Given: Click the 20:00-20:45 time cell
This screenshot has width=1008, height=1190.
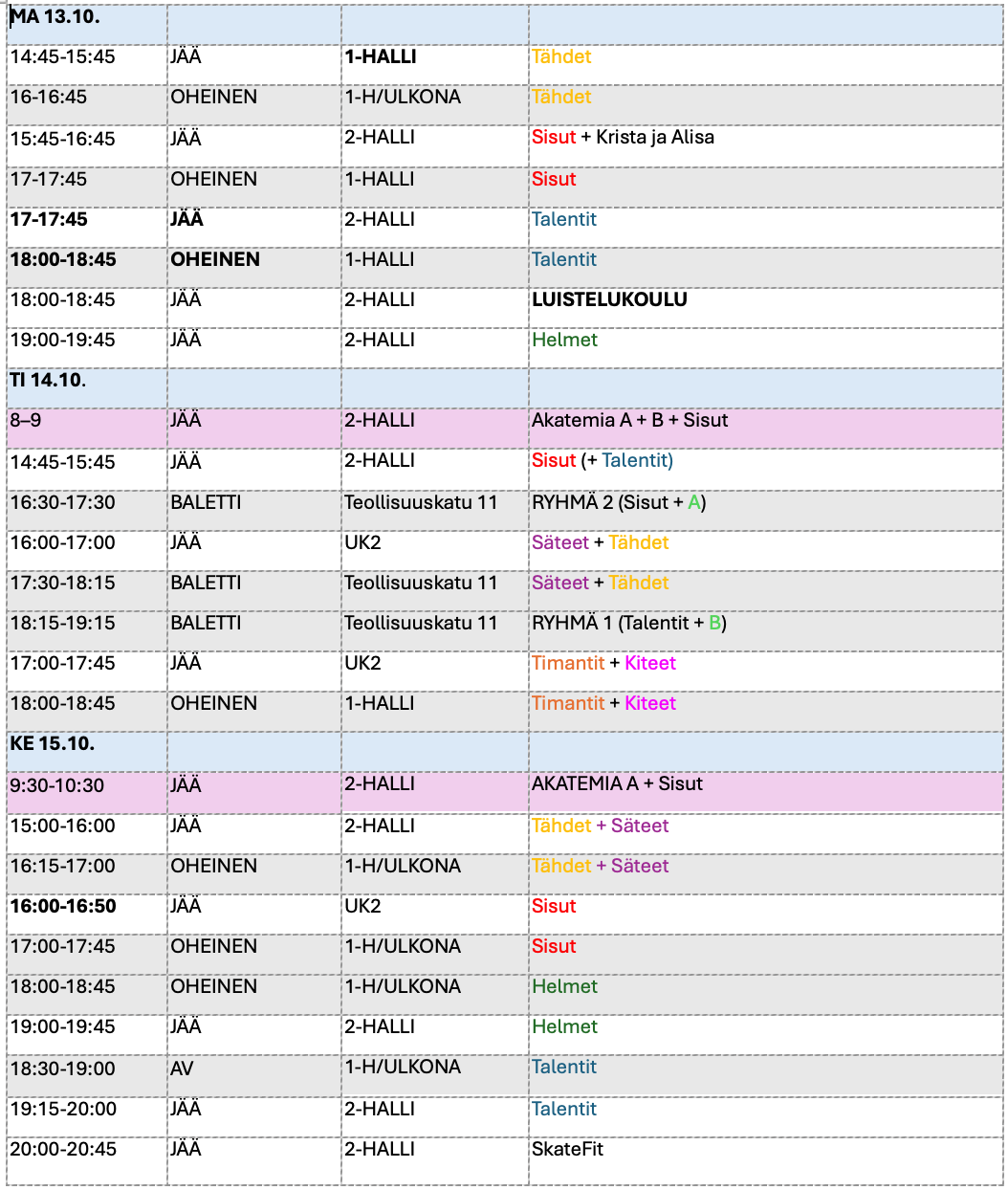Looking at the screenshot, I should (63, 1150).
